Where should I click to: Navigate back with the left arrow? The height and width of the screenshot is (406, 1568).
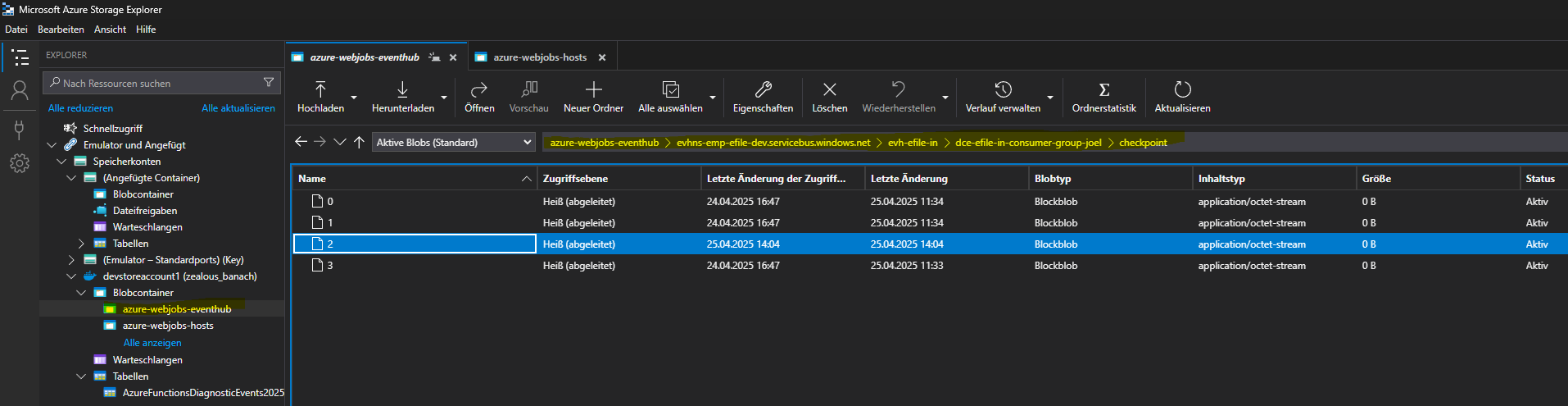pos(301,142)
